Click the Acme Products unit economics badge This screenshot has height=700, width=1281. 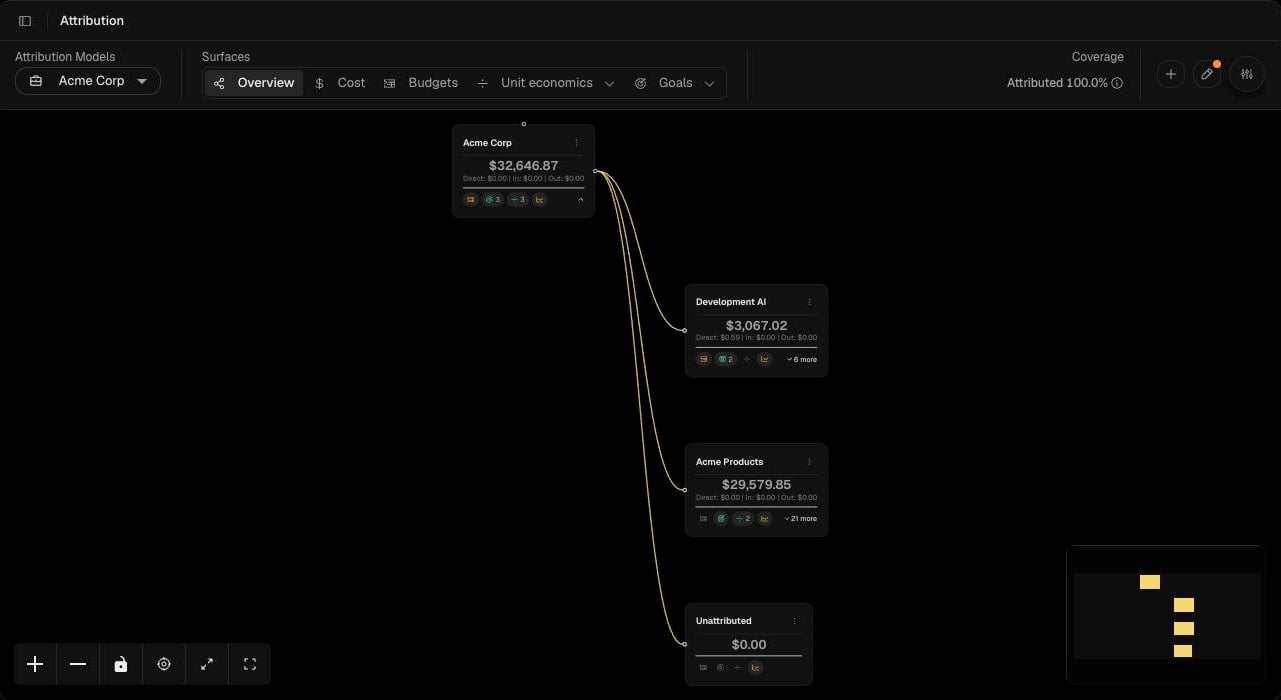click(x=743, y=519)
